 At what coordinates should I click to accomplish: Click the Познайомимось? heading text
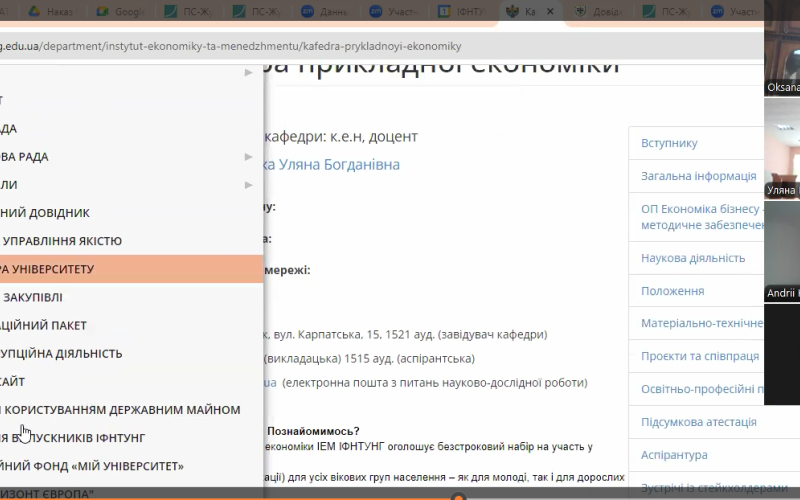[313, 432]
